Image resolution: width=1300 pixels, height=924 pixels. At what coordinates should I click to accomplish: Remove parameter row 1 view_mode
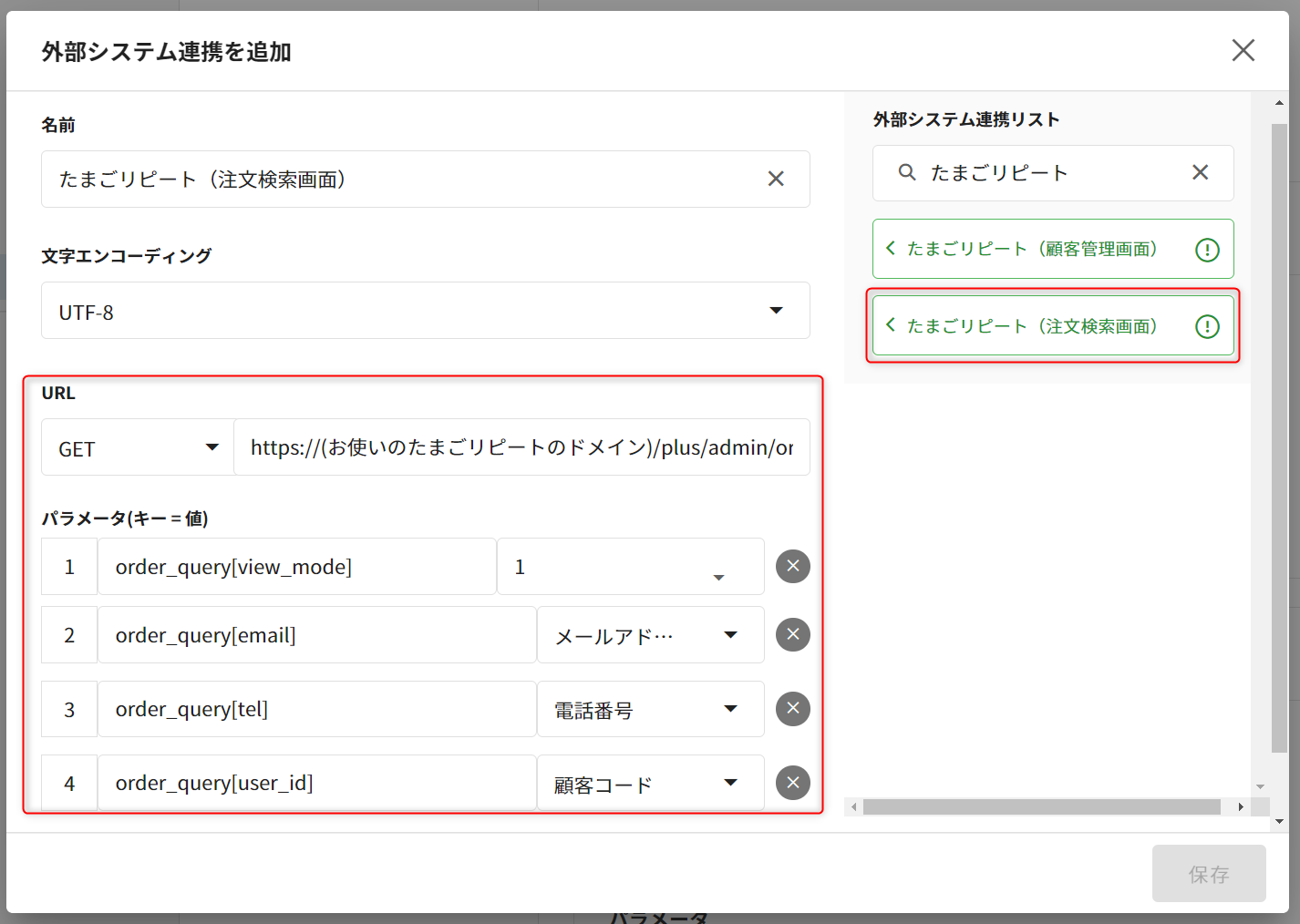click(792, 567)
